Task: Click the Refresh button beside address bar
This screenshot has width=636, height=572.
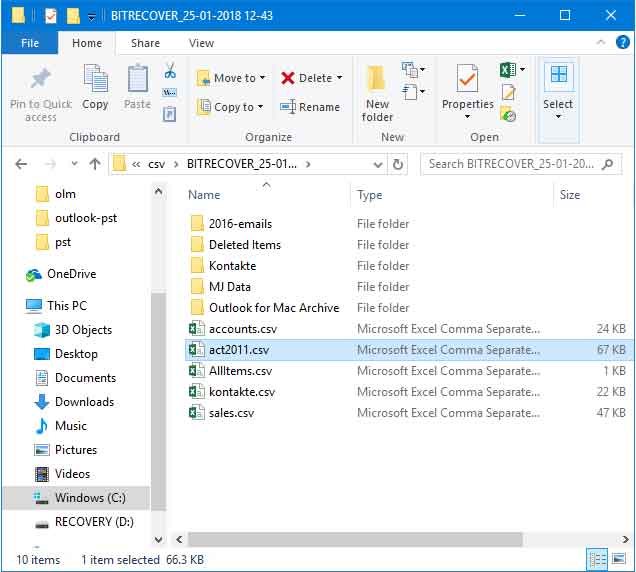Action: click(x=398, y=164)
